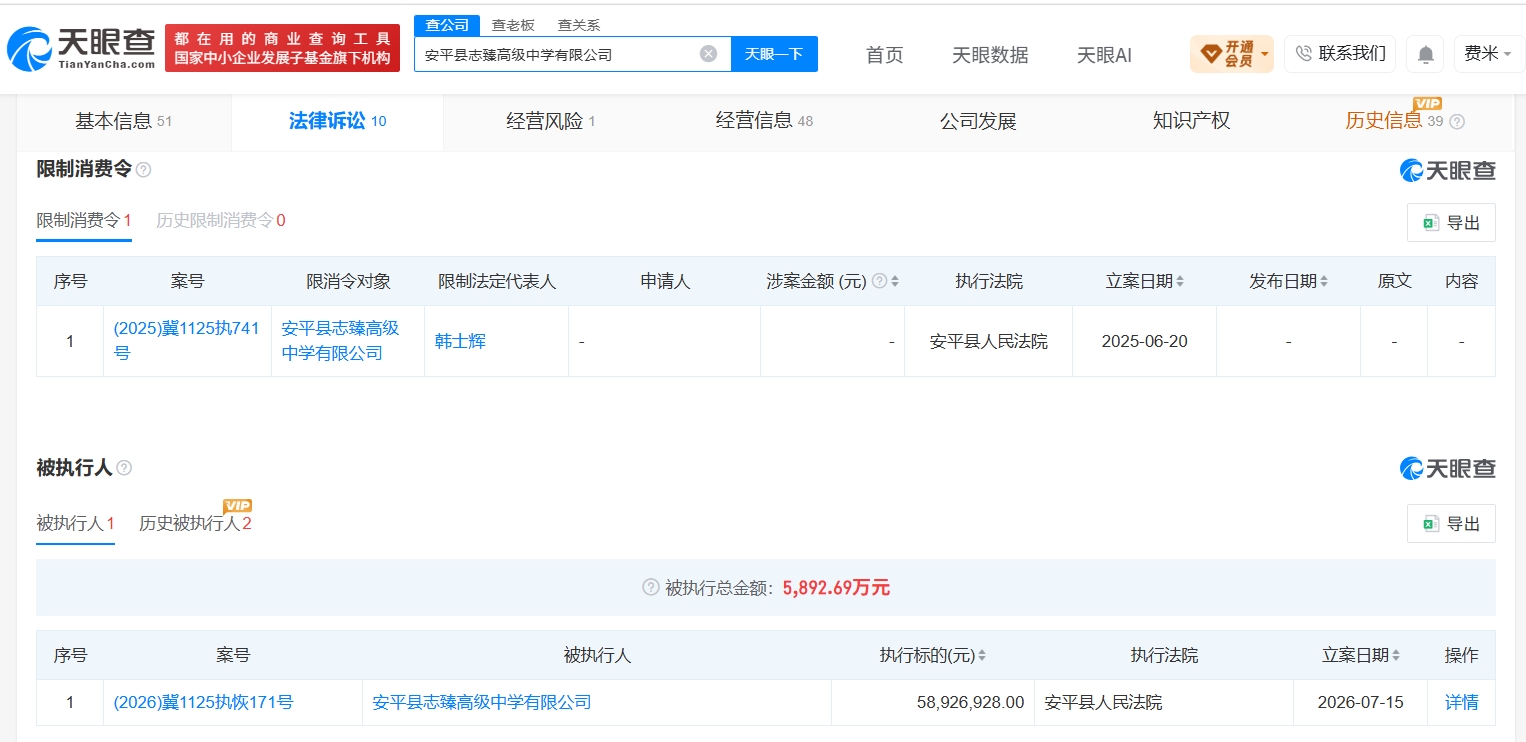Click the 联系我们 phone button

[x=1341, y=54]
